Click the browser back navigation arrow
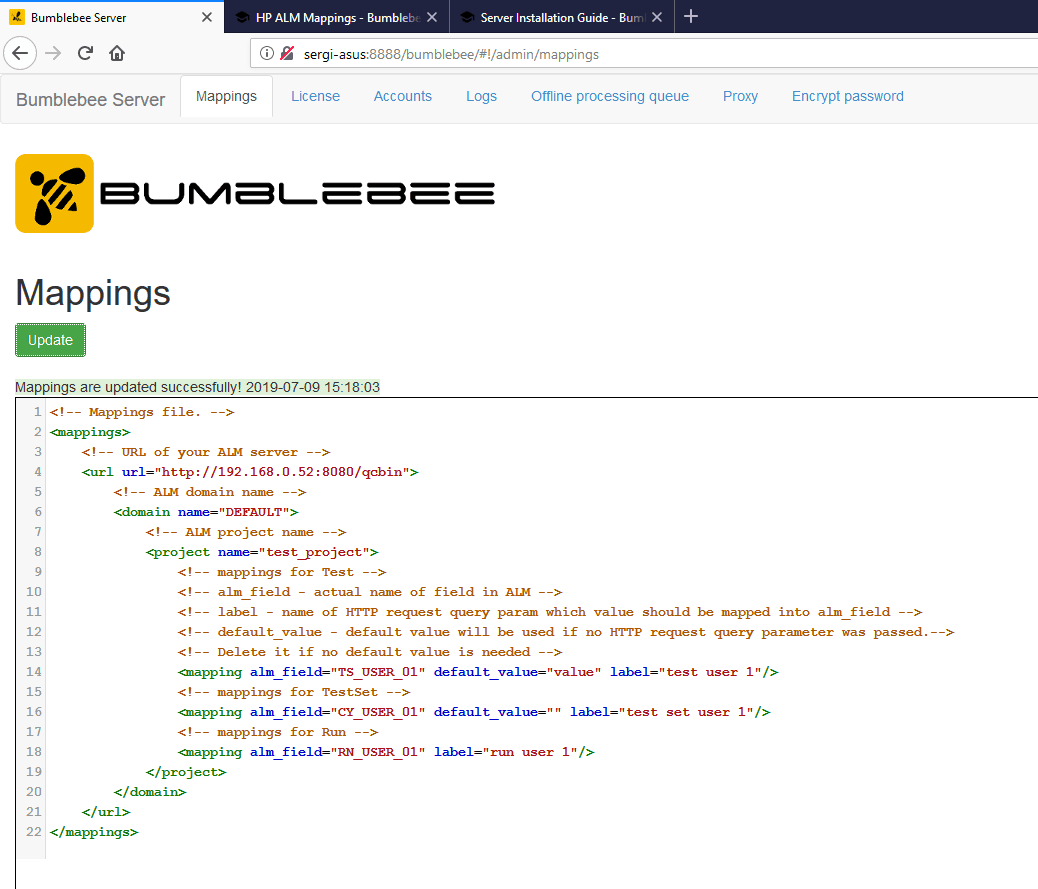The width and height of the screenshot is (1038, 889). [x=20, y=53]
